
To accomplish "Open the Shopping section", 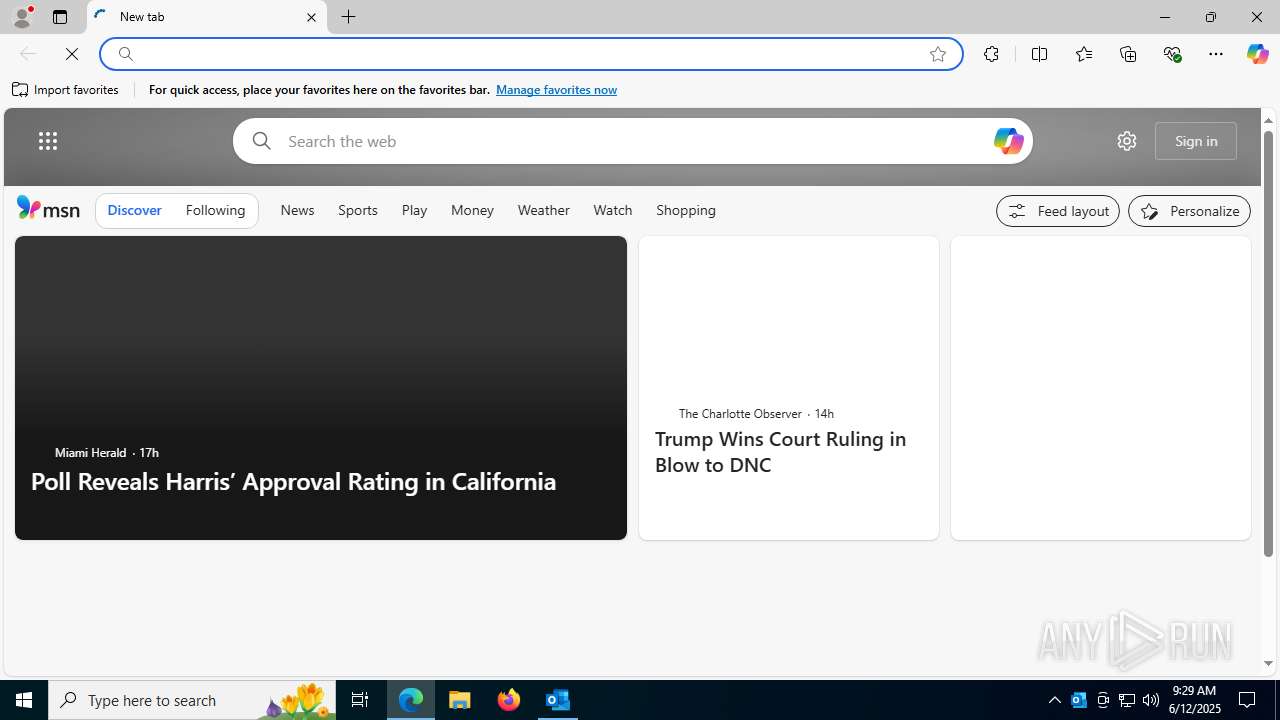I will pyautogui.click(x=686, y=211).
